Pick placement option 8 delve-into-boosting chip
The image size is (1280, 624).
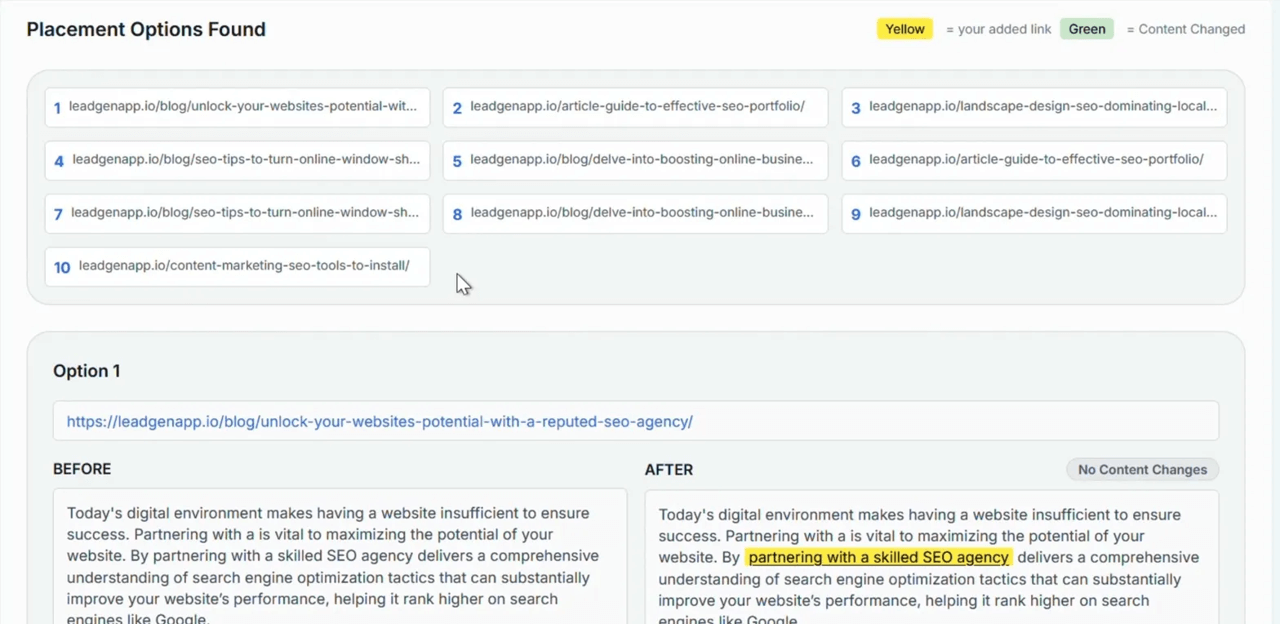click(635, 213)
